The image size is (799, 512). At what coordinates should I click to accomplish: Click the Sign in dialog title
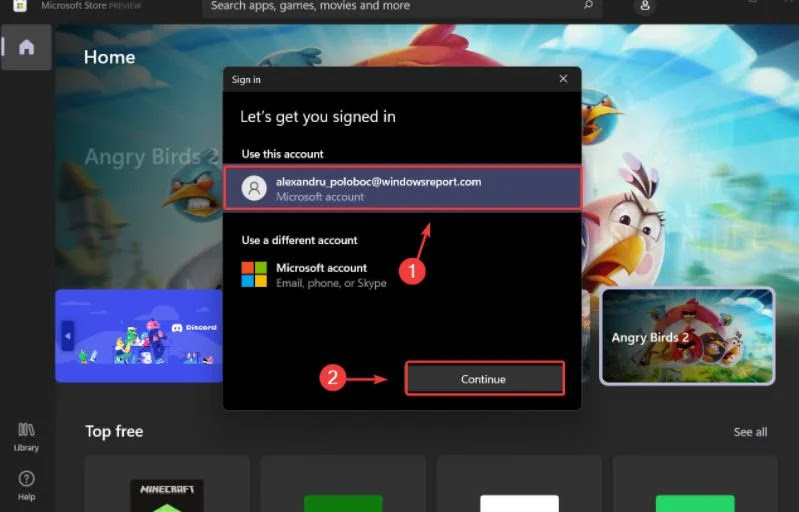tap(246, 79)
